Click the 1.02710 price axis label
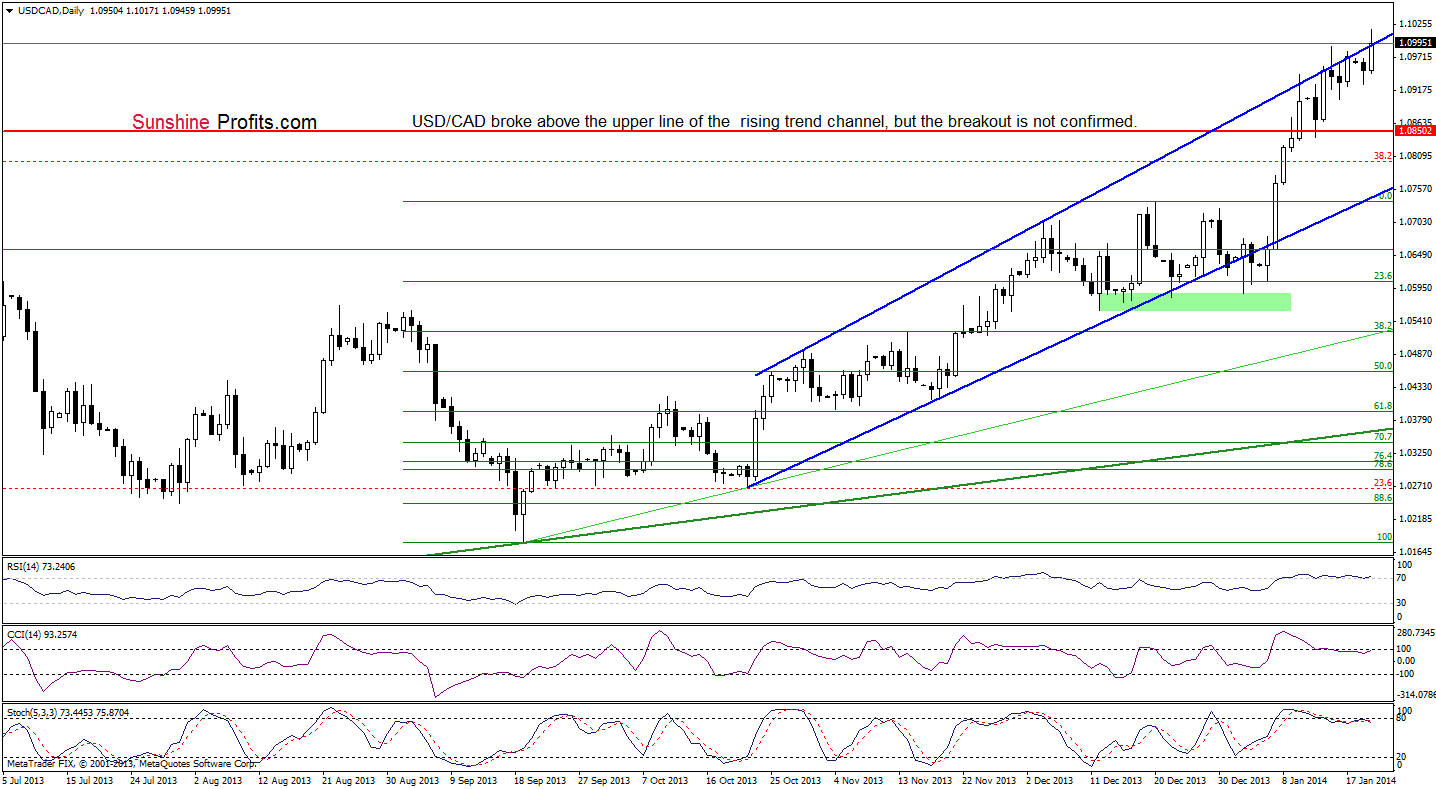This screenshot has width=1436, height=789. pos(1416,486)
